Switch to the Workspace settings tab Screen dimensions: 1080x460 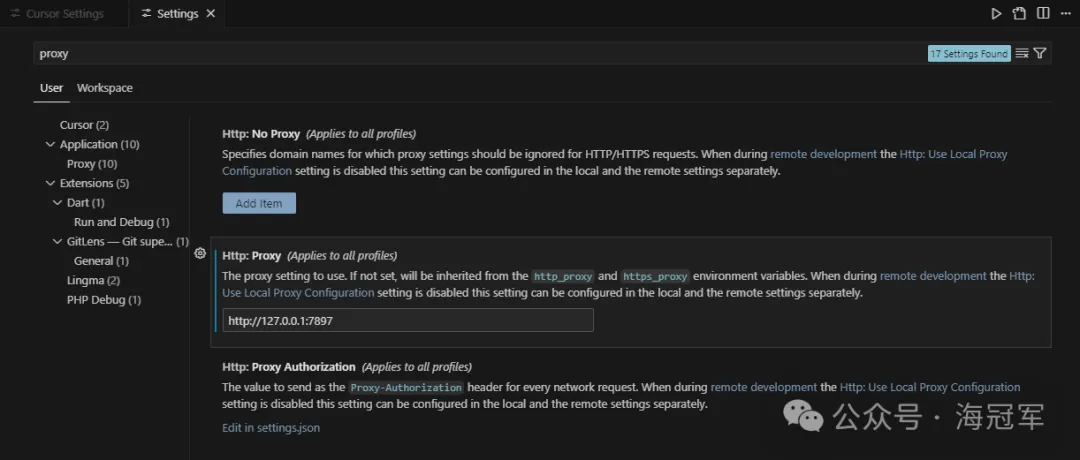105,88
